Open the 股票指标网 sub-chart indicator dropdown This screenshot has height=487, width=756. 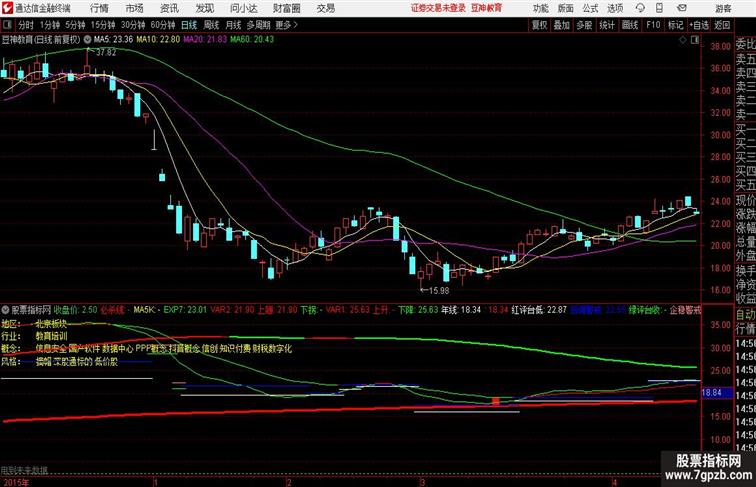pos(5,309)
